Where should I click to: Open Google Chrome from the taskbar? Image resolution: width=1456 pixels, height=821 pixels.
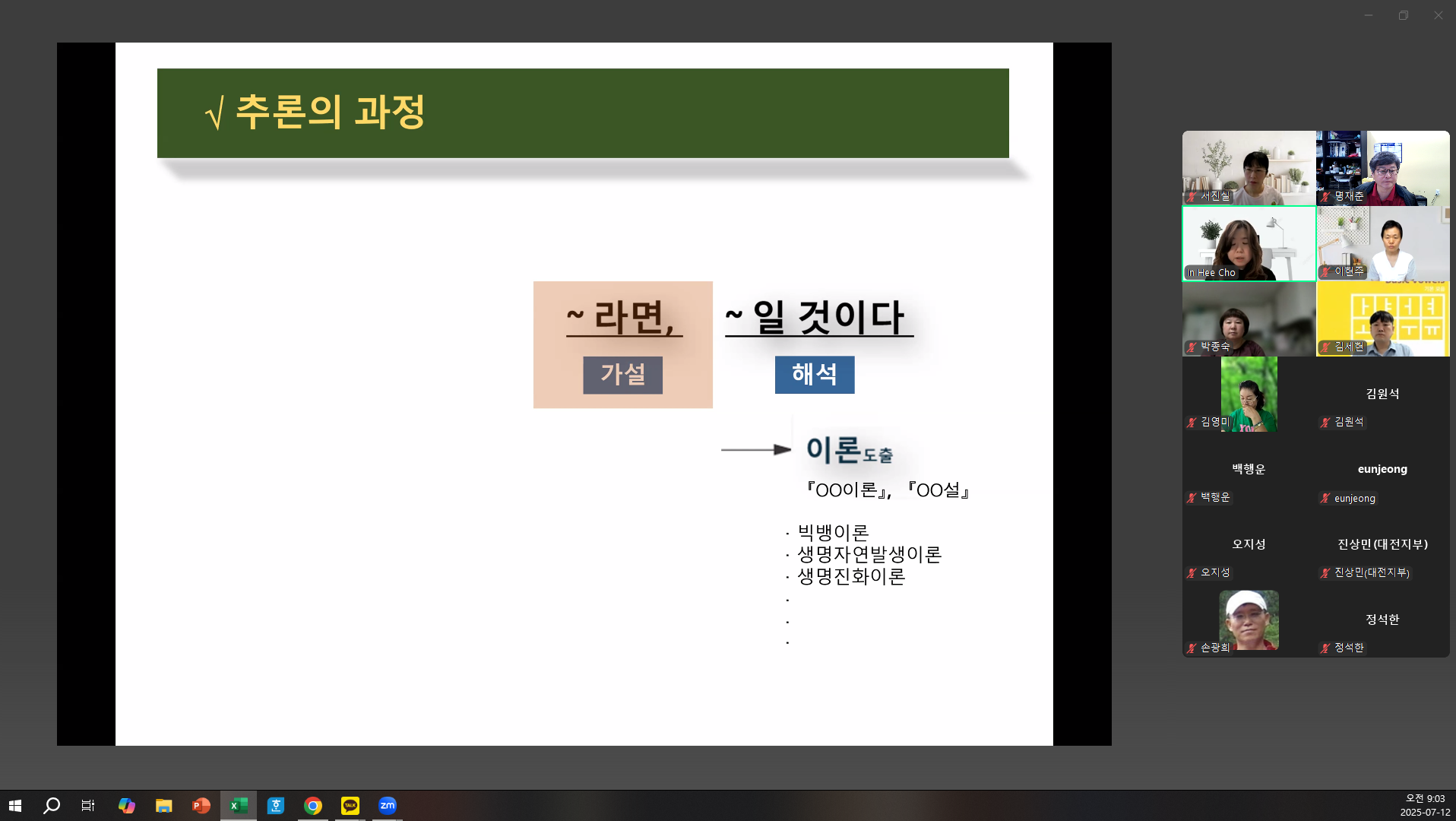click(x=312, y=805)
